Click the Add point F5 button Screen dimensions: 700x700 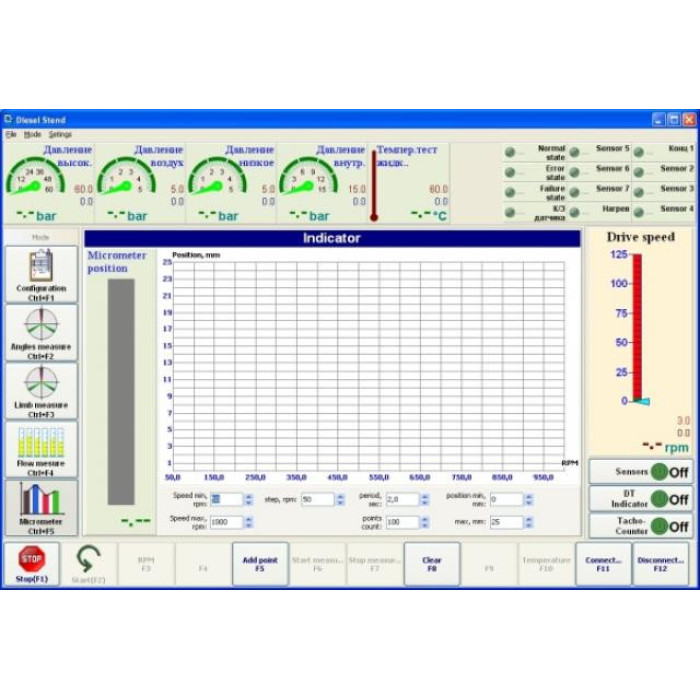[x=260, y=564]
